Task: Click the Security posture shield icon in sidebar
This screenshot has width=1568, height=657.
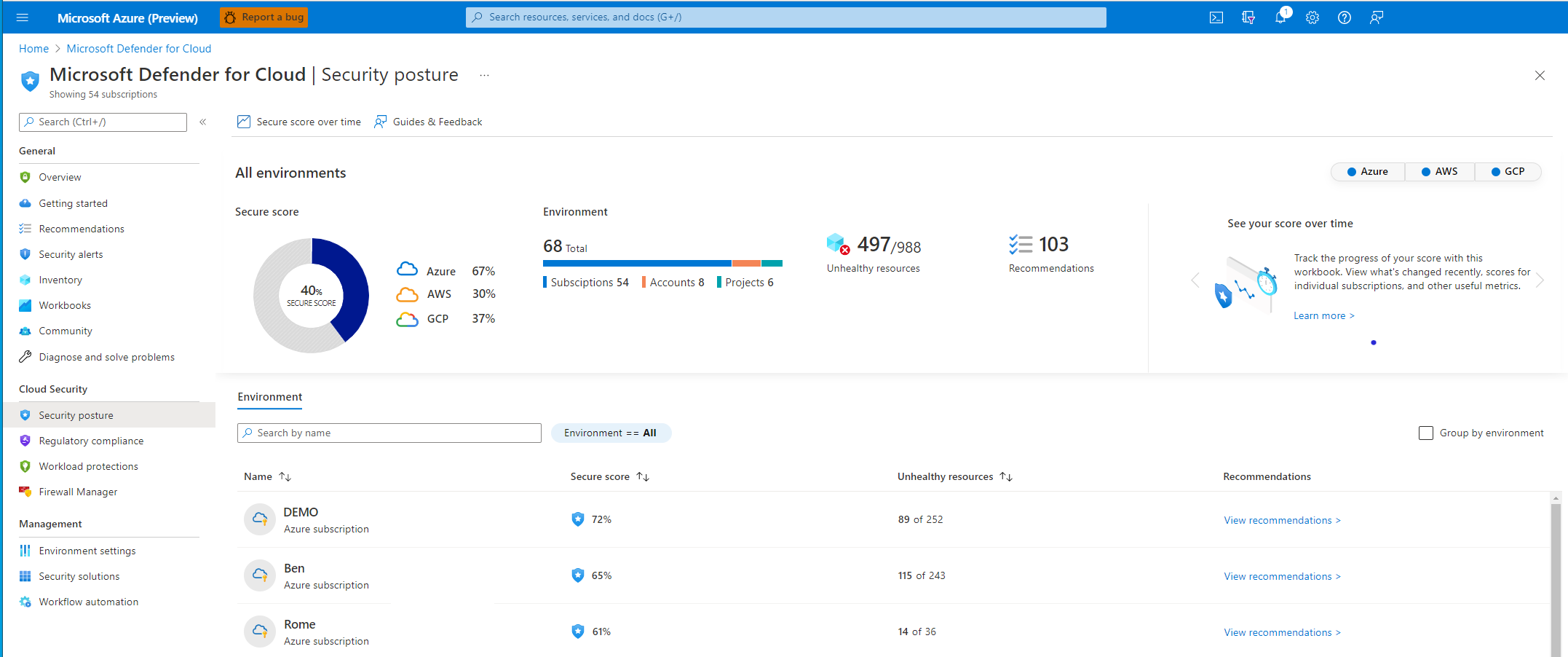Action: click(x=25, y=415)
